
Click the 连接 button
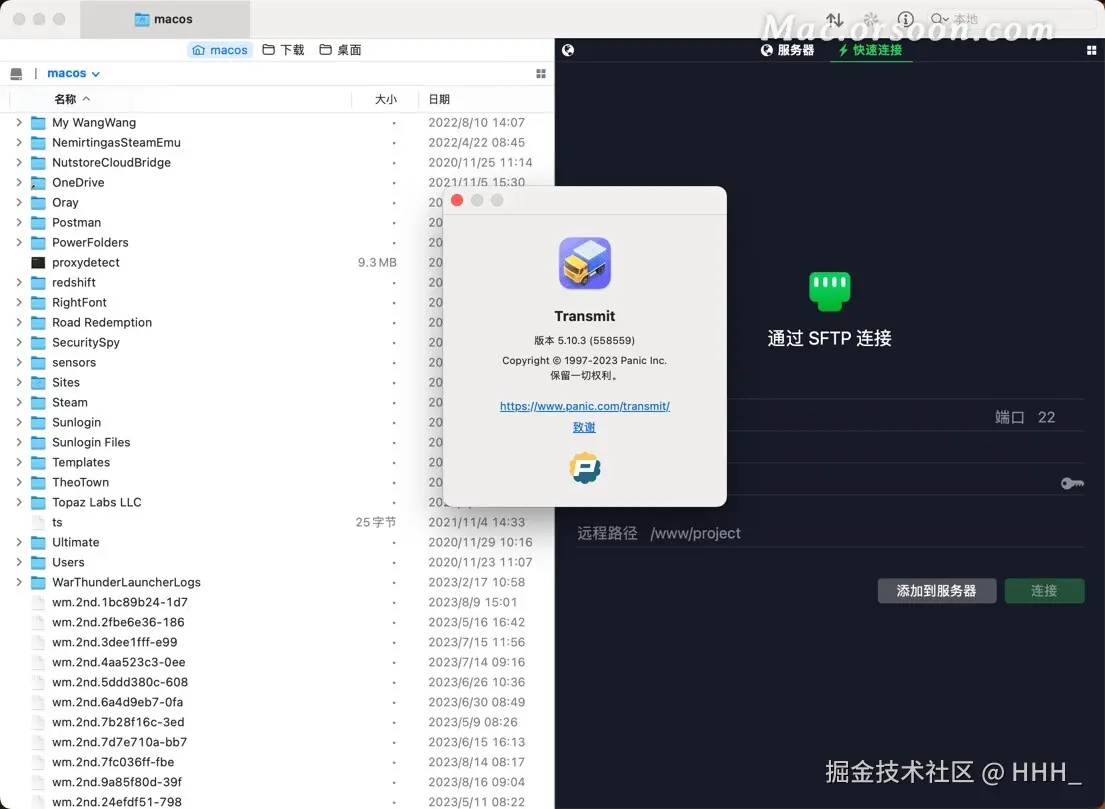pyautogui.click(x=1044, y=591)
